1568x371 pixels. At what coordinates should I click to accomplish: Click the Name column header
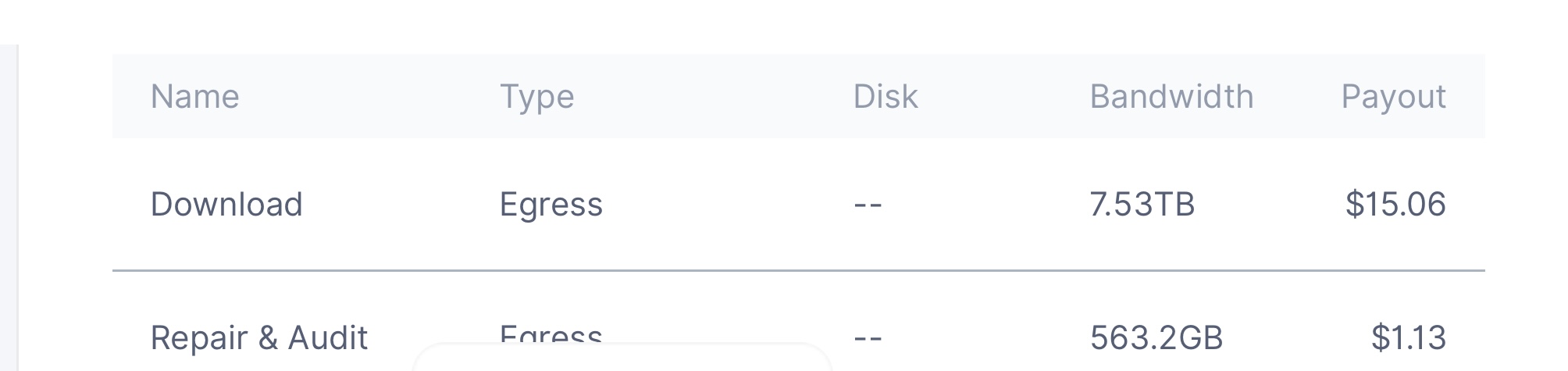click(194, 97)
